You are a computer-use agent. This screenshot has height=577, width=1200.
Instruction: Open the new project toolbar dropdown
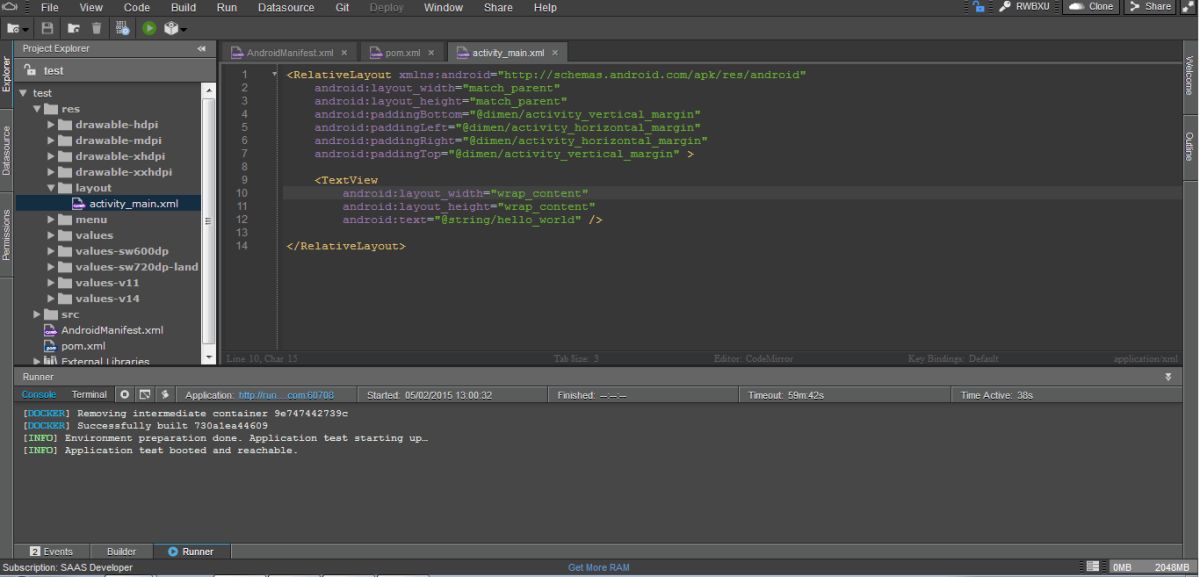[18, 29]
